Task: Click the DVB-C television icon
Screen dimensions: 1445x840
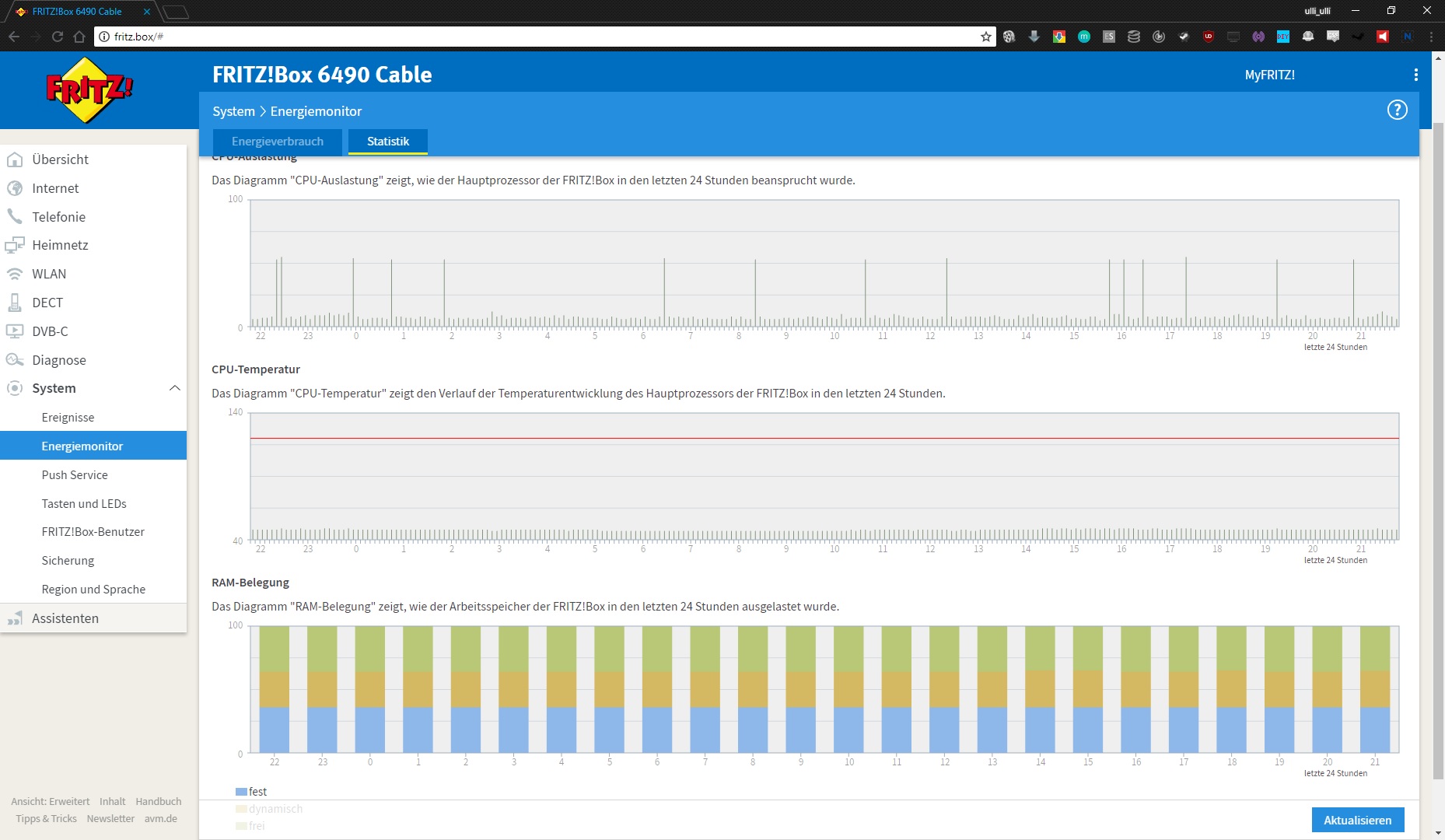Action: [15, 331]
